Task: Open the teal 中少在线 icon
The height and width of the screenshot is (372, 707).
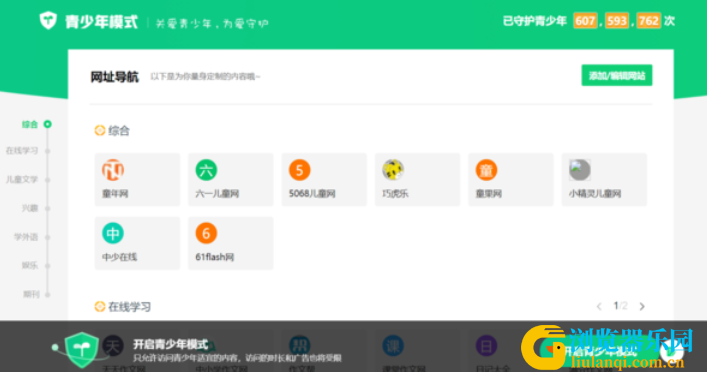Action: 113,233
